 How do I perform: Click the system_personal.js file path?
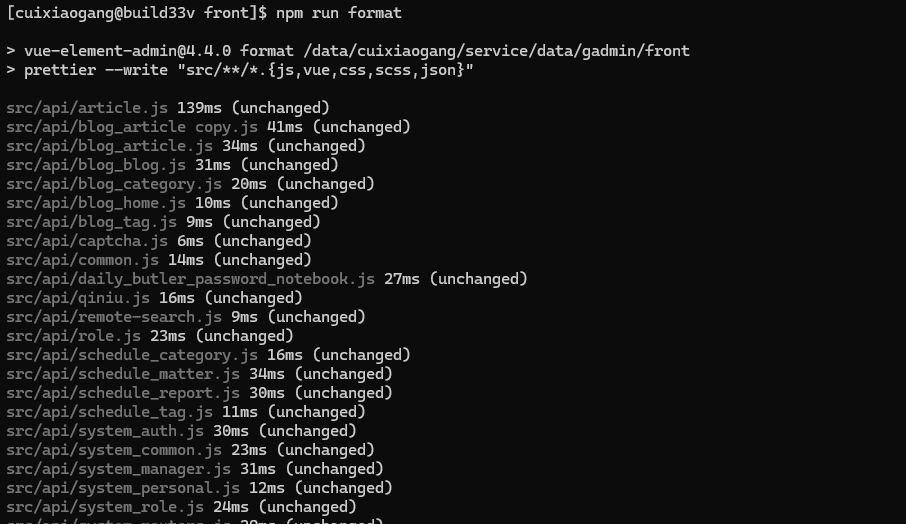tap(123, 489)
